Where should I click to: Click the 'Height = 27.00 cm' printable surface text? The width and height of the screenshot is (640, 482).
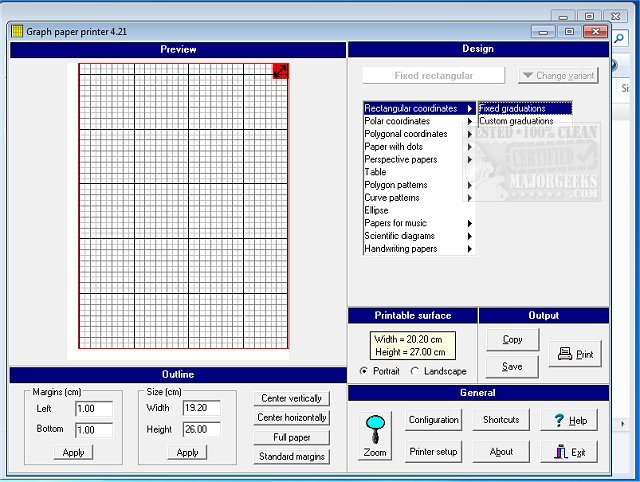point(410,352)
